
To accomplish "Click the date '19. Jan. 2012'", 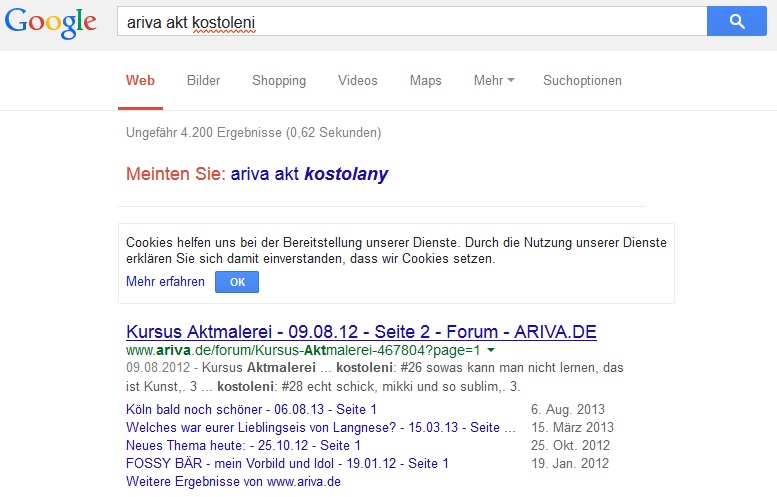I will pos(570,463).
